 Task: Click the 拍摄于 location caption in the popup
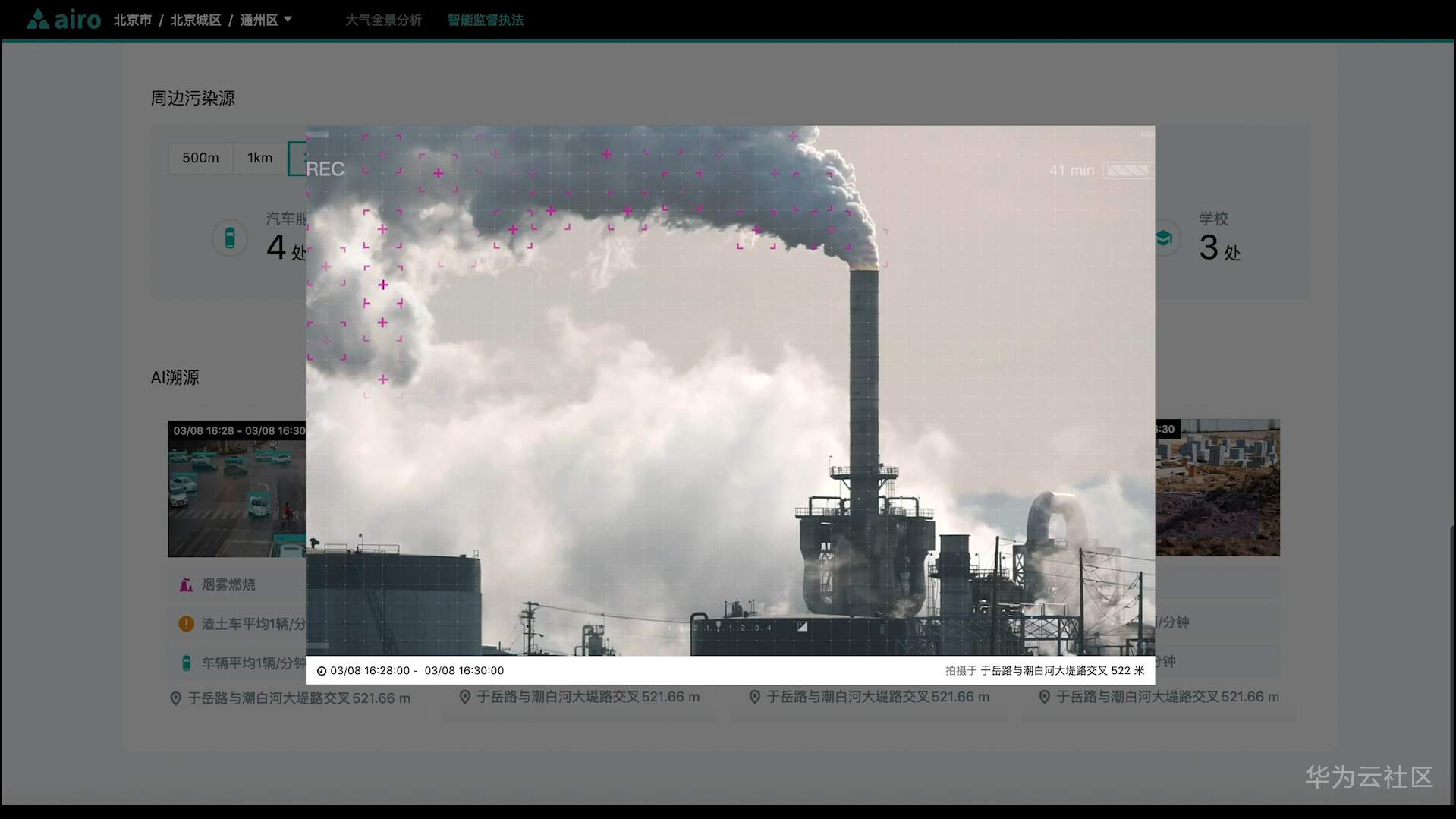pyautogui.click(x=1045, y=671)
